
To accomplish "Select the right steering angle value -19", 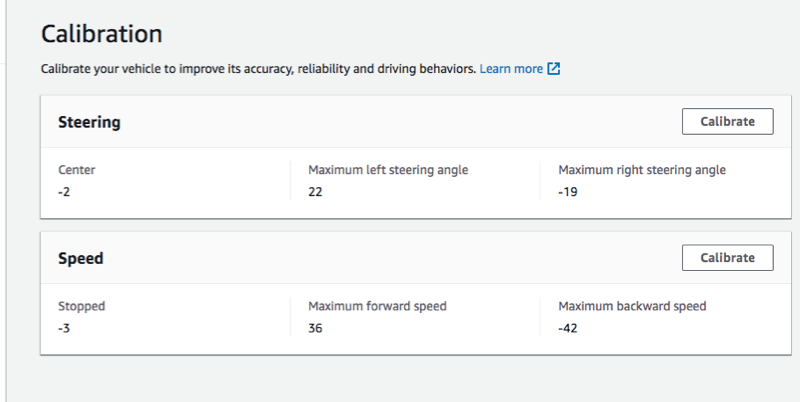I will [569, 191].
